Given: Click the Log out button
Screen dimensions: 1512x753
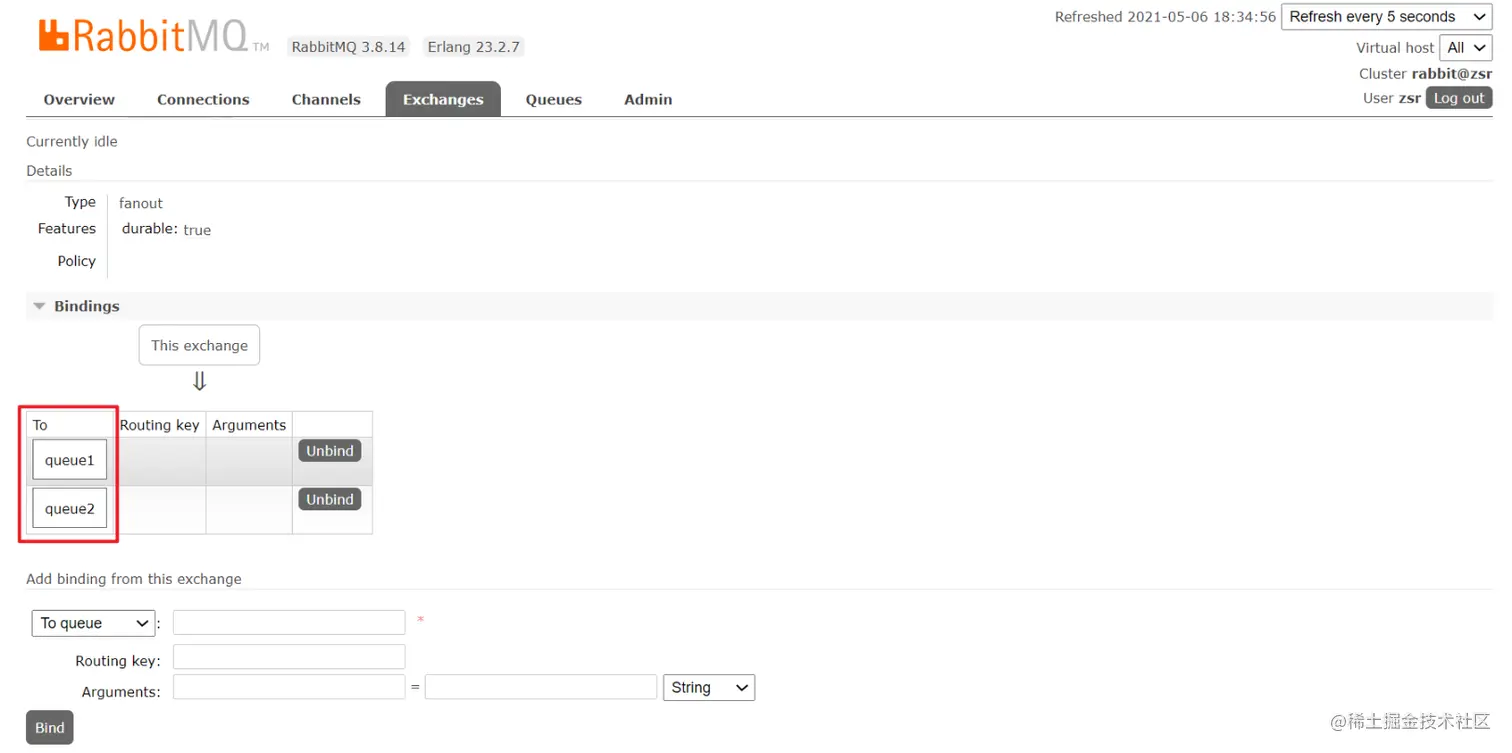Looking at the screenshot, I should (1459, 98).
